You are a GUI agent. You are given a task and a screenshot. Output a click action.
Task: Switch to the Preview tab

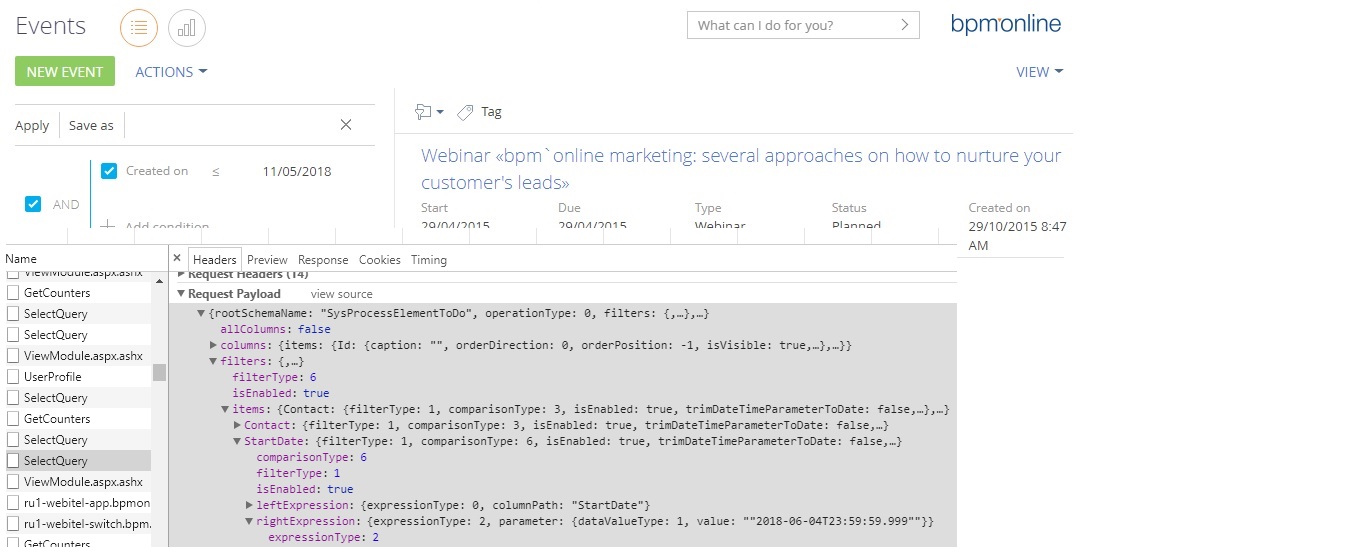(267, 260)
